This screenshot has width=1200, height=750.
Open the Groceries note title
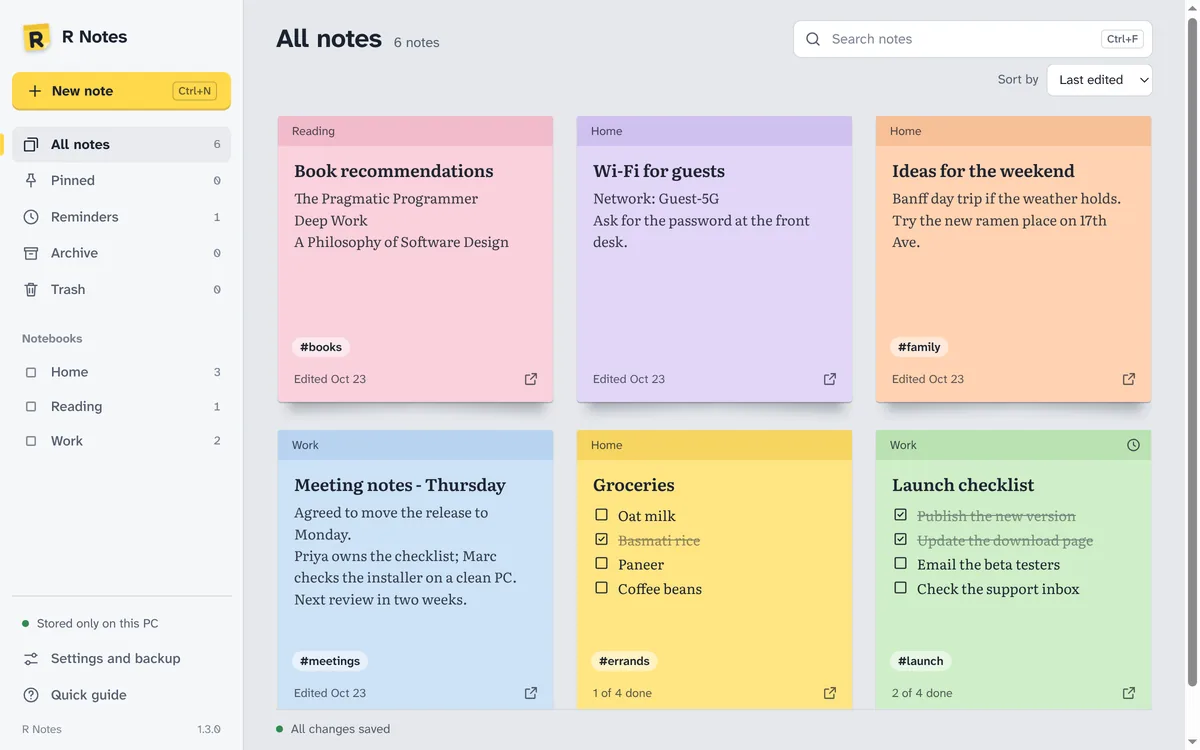[634, 485]
